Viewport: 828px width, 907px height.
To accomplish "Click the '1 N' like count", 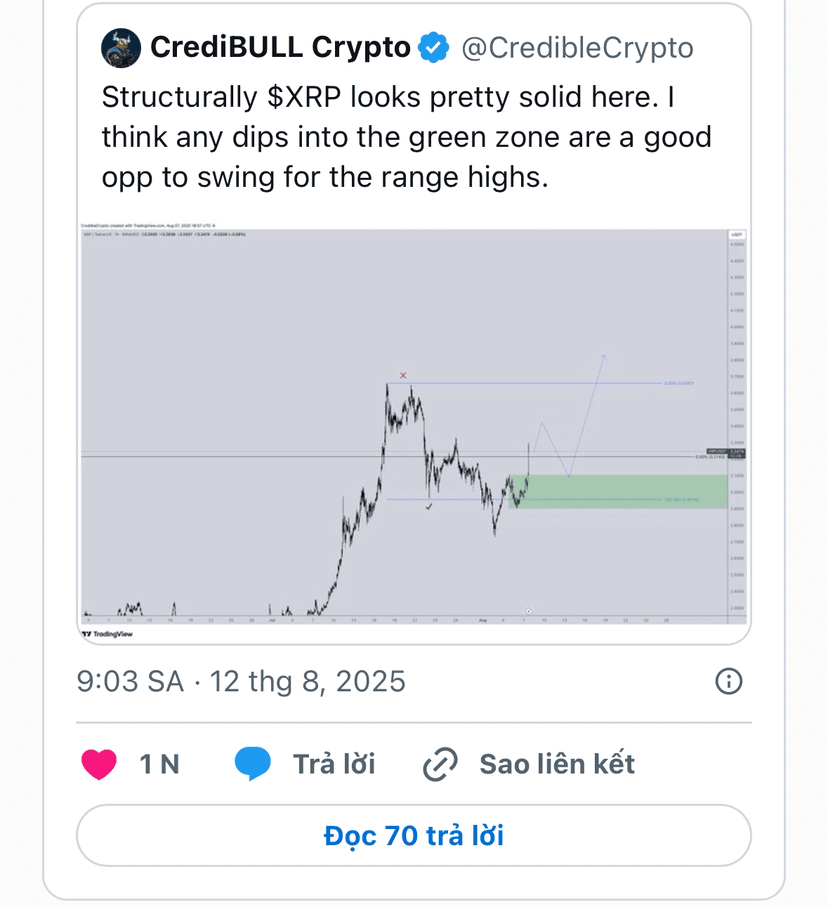I will click(x=159, y=764).
